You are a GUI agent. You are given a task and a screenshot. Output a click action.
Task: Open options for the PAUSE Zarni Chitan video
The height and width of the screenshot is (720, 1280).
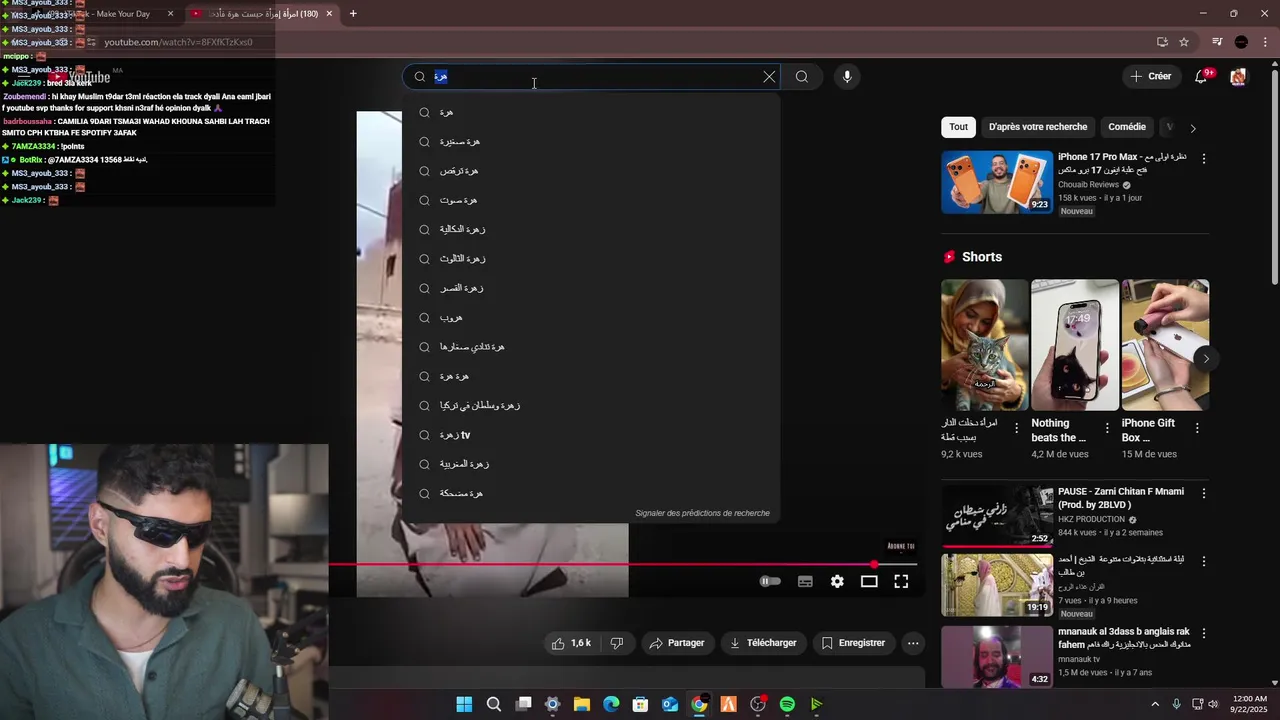(x=1203, y=493)
